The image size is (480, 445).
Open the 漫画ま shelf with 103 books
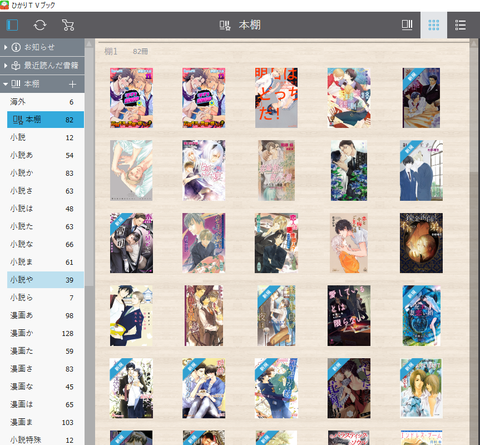(42, 422)
